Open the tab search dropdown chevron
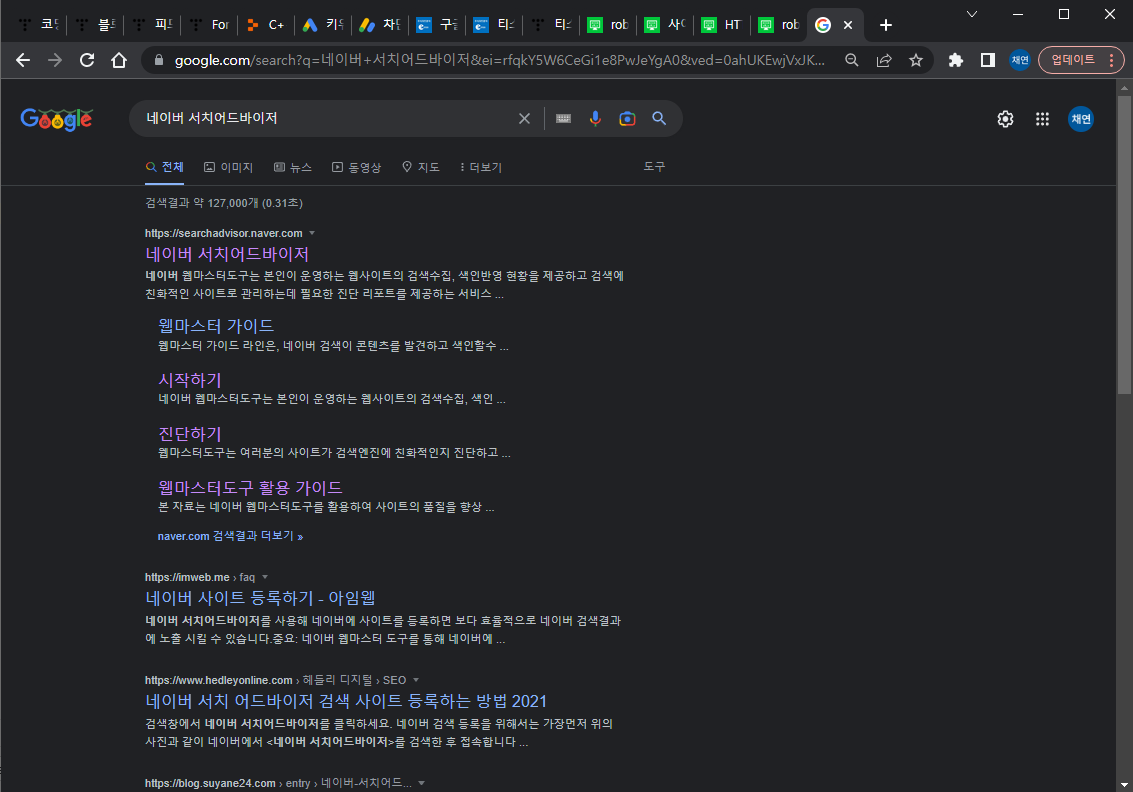This screenshot has width=1133, height=792. 972,14
